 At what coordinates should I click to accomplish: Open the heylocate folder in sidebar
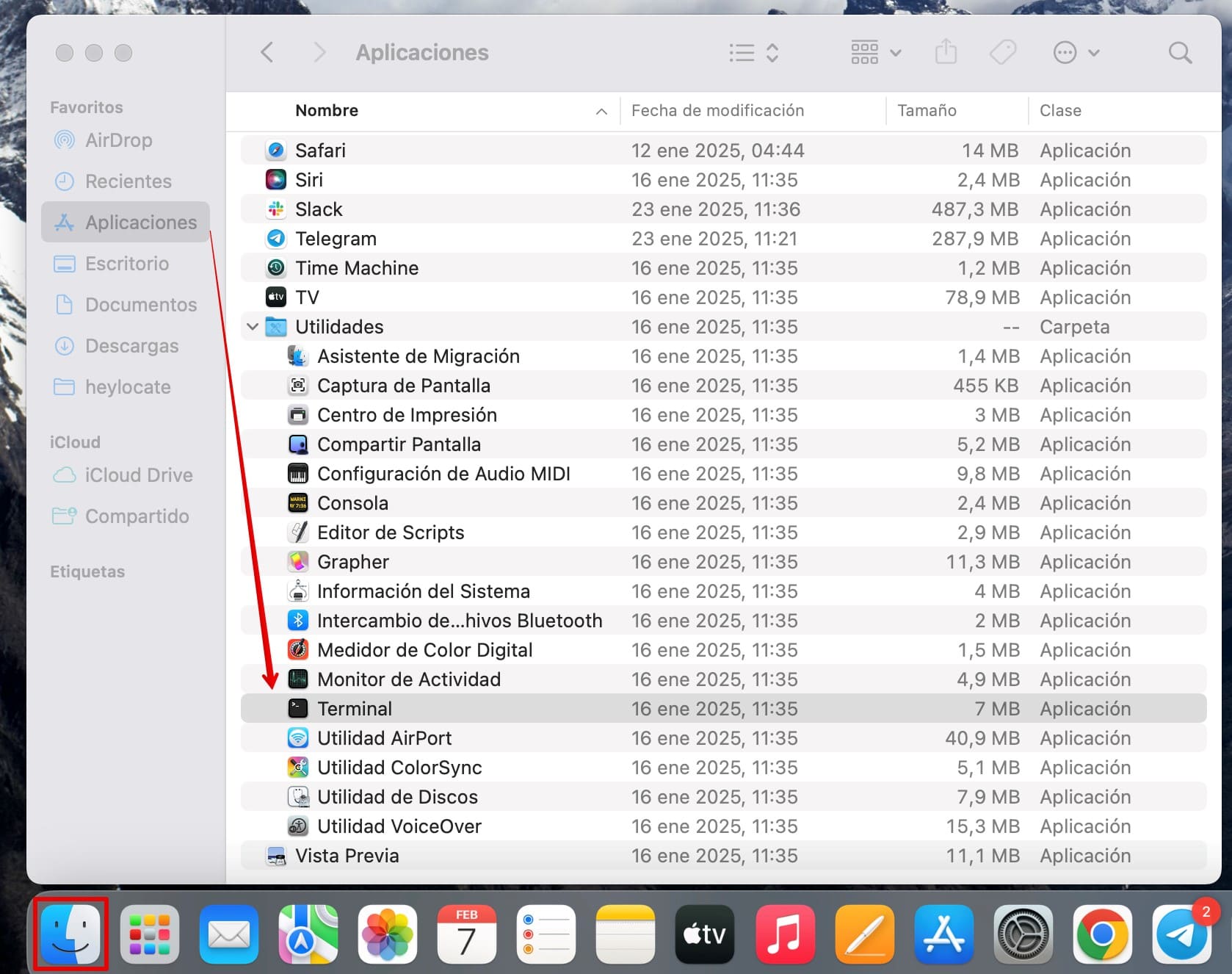tap(126, 387)
